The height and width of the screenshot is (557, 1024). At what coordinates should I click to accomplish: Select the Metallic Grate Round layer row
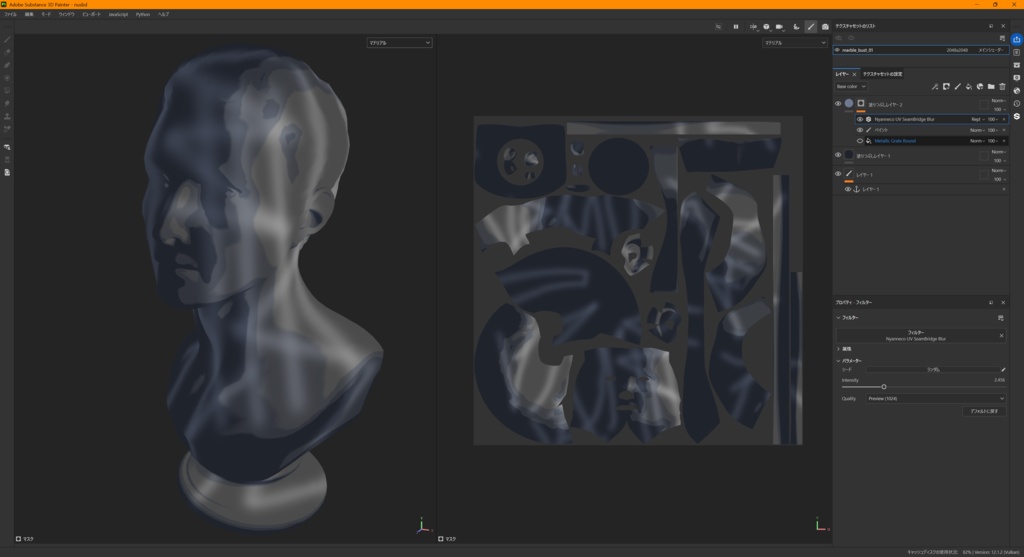(931, 140)
